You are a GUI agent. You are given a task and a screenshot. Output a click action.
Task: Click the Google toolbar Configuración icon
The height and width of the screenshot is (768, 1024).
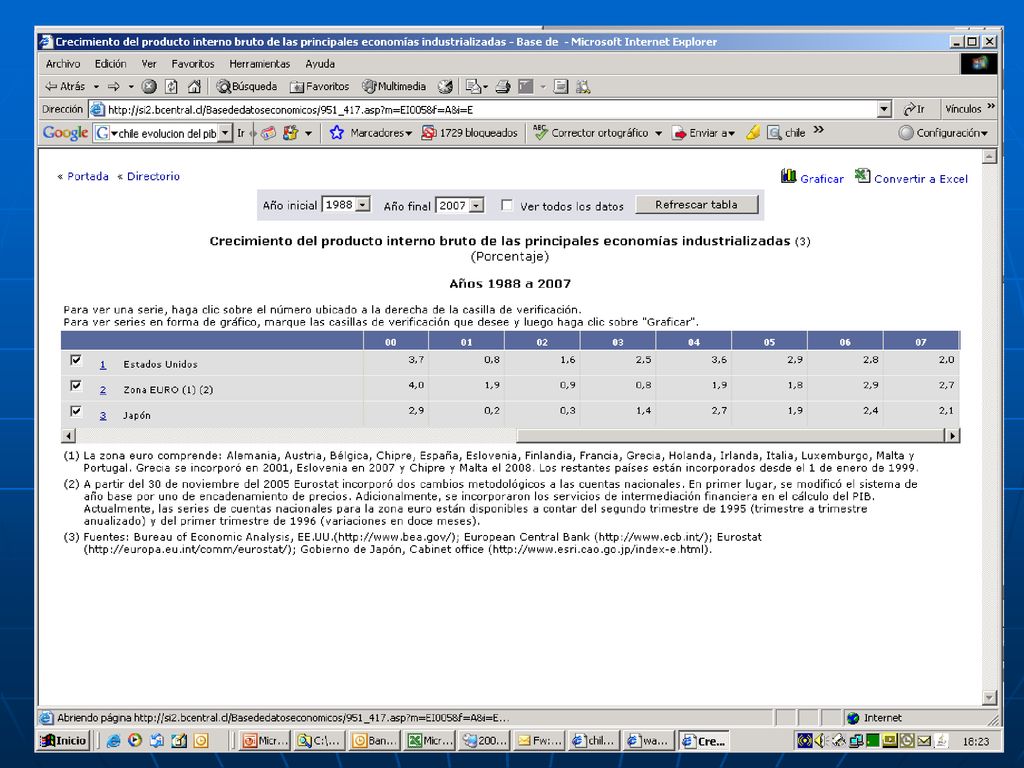pos(906,133)
